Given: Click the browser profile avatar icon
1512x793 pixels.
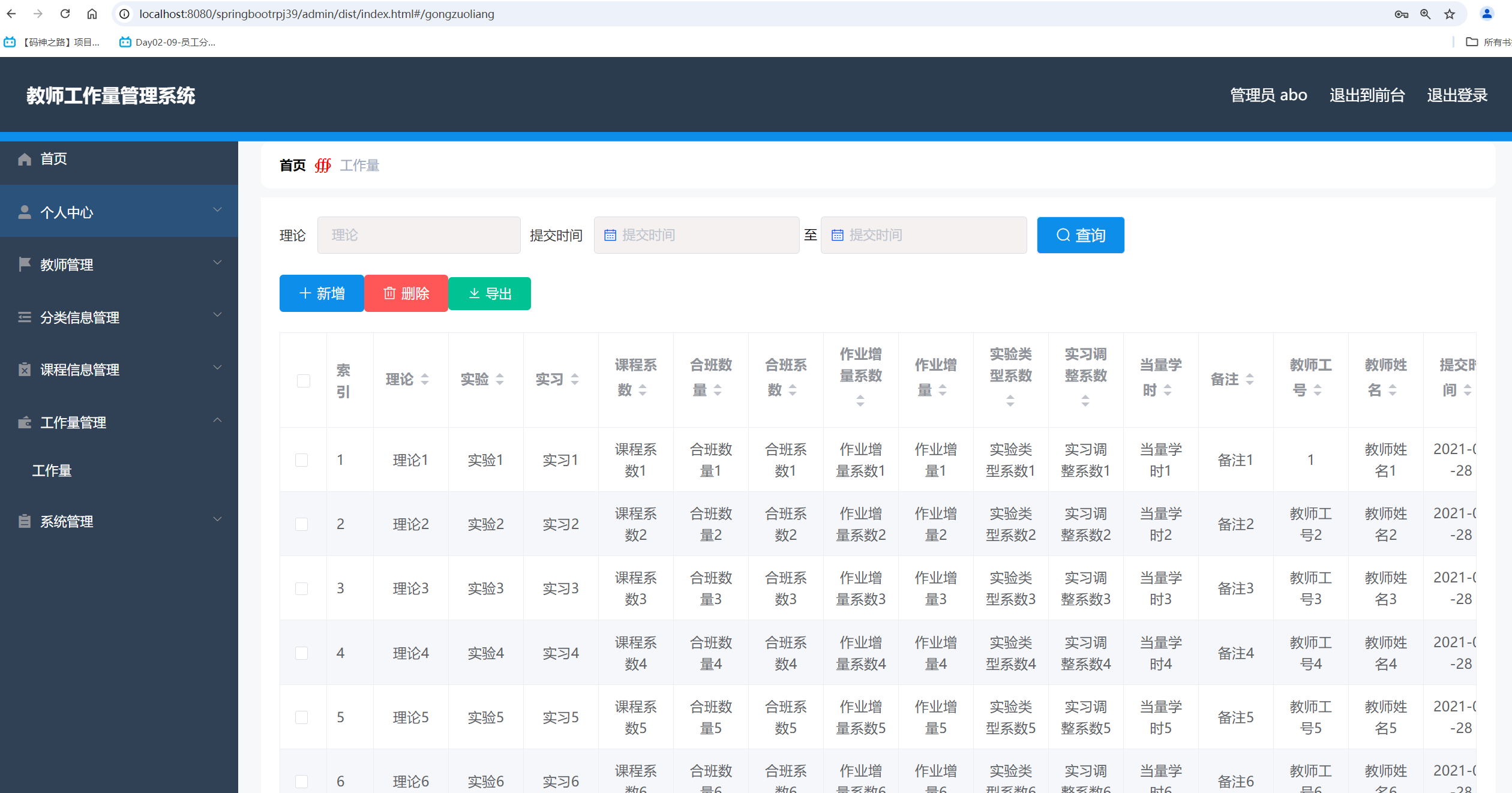Looking at the screenshot, I should [1487, 14].
